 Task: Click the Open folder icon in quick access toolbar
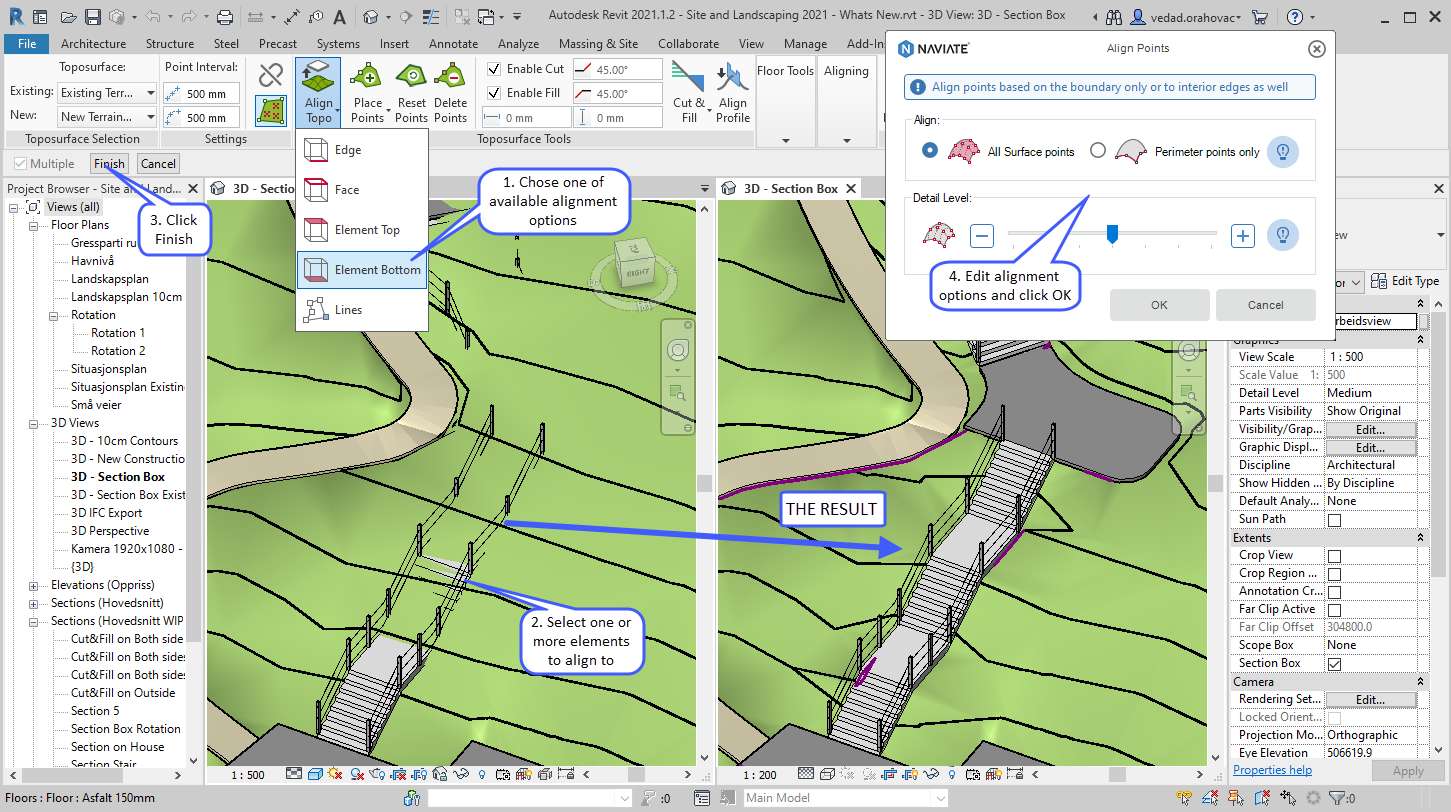pos(68,17)
